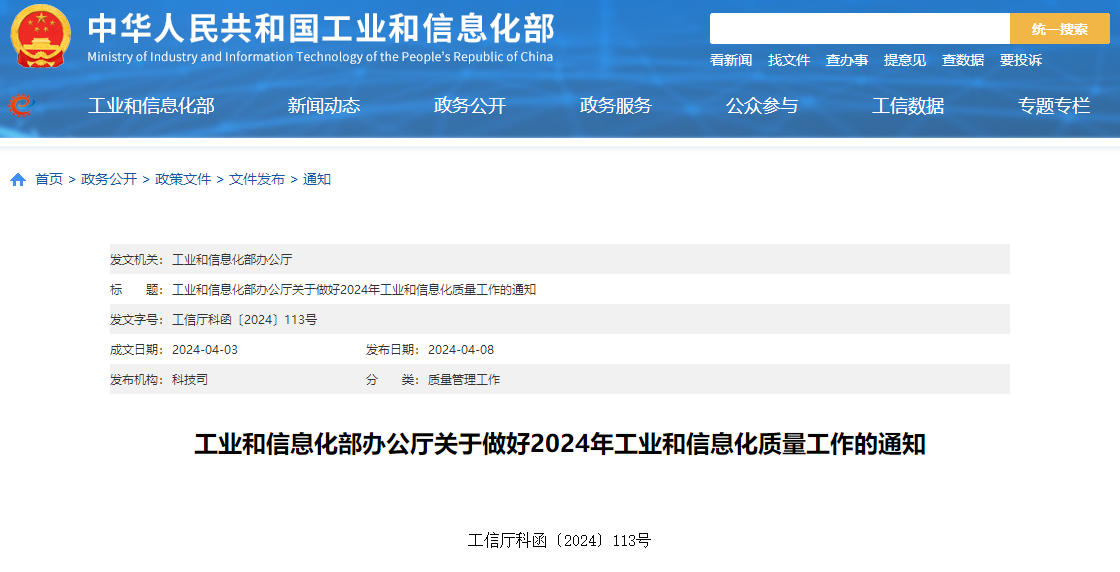Open the 找文件 quick link
Viewport: 1120px width, 572px height.
(x=789, y=60)
